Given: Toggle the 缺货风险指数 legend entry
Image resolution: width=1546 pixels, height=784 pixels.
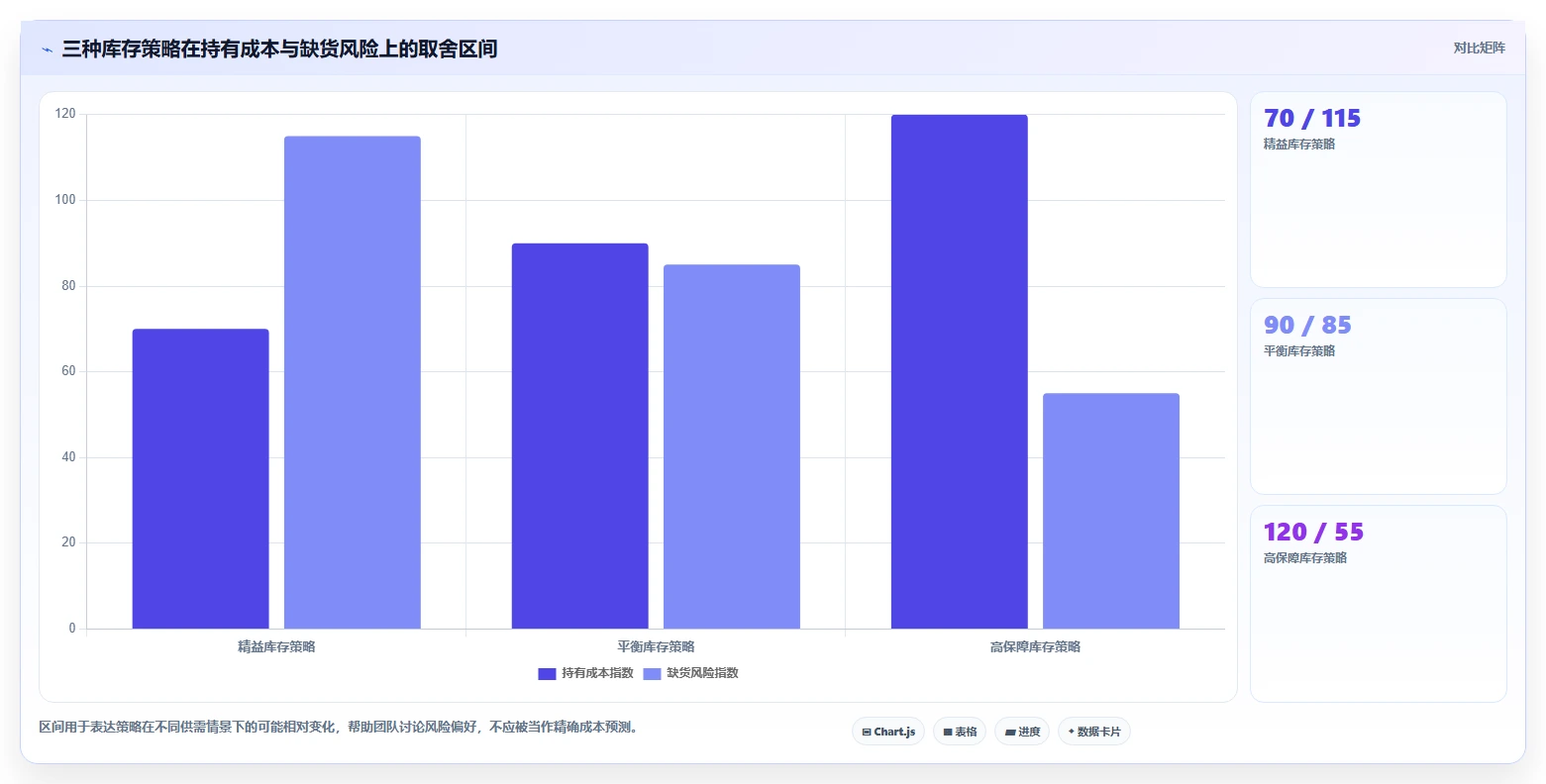Looking at the screenshot, I should click(x=691, y=673).
